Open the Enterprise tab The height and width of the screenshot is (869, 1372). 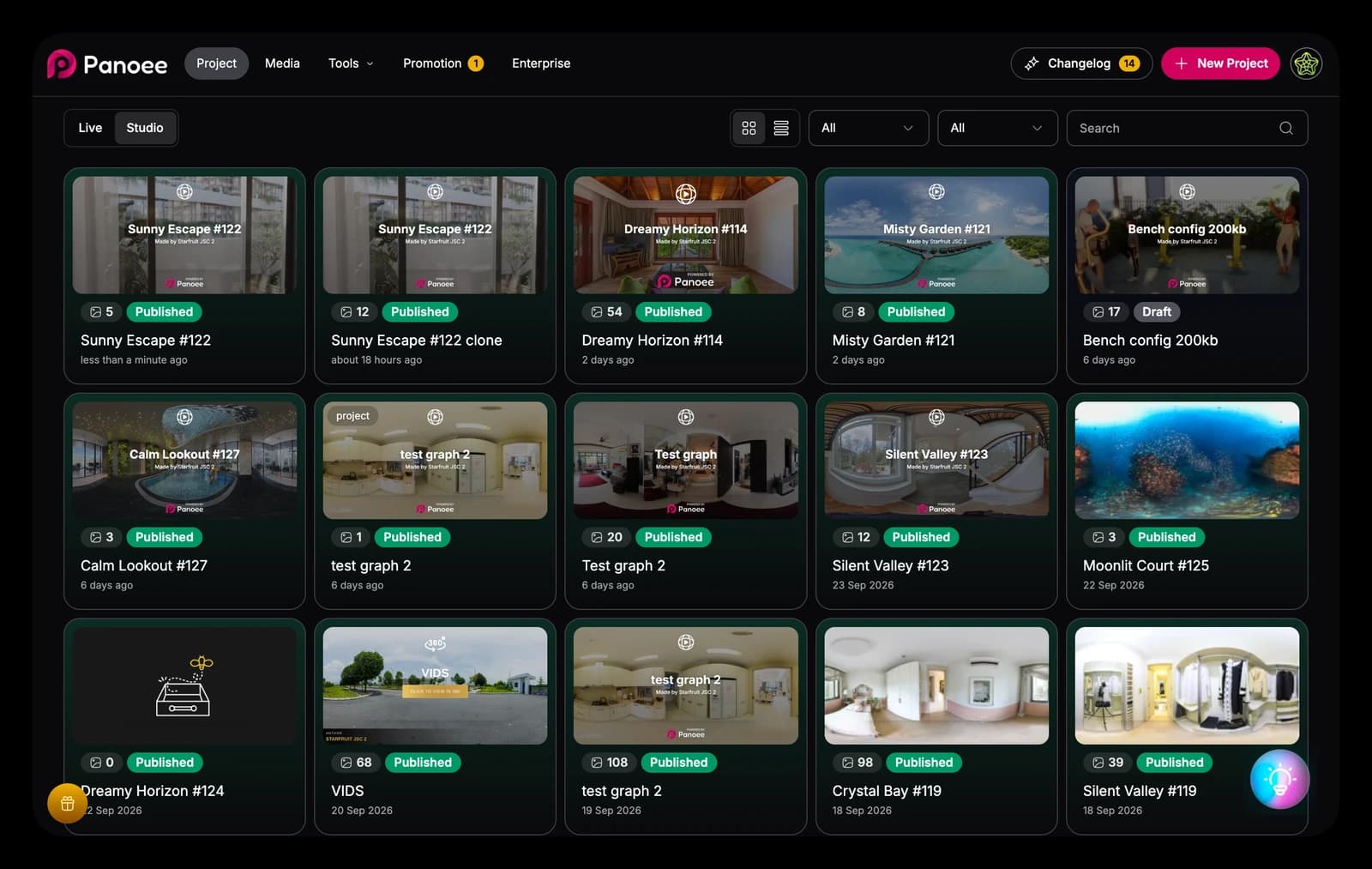[541, 63]
